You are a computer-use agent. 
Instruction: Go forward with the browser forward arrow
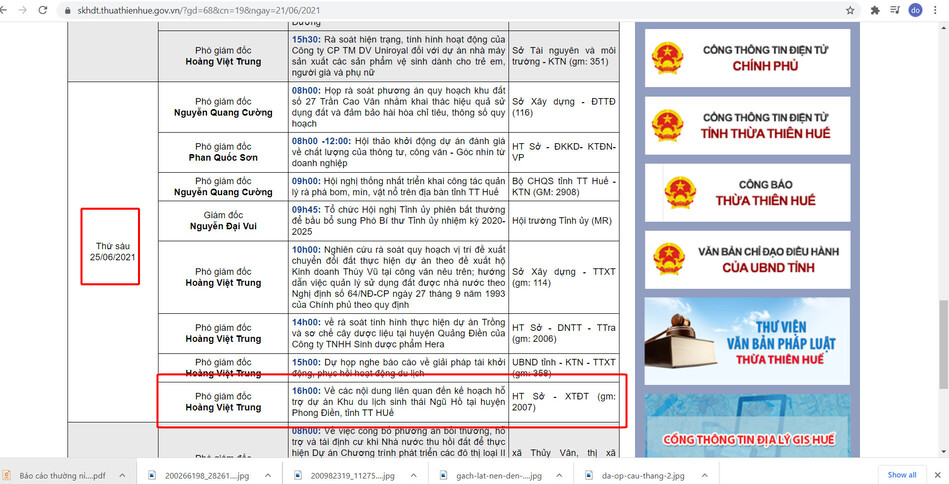coord(22,10)
